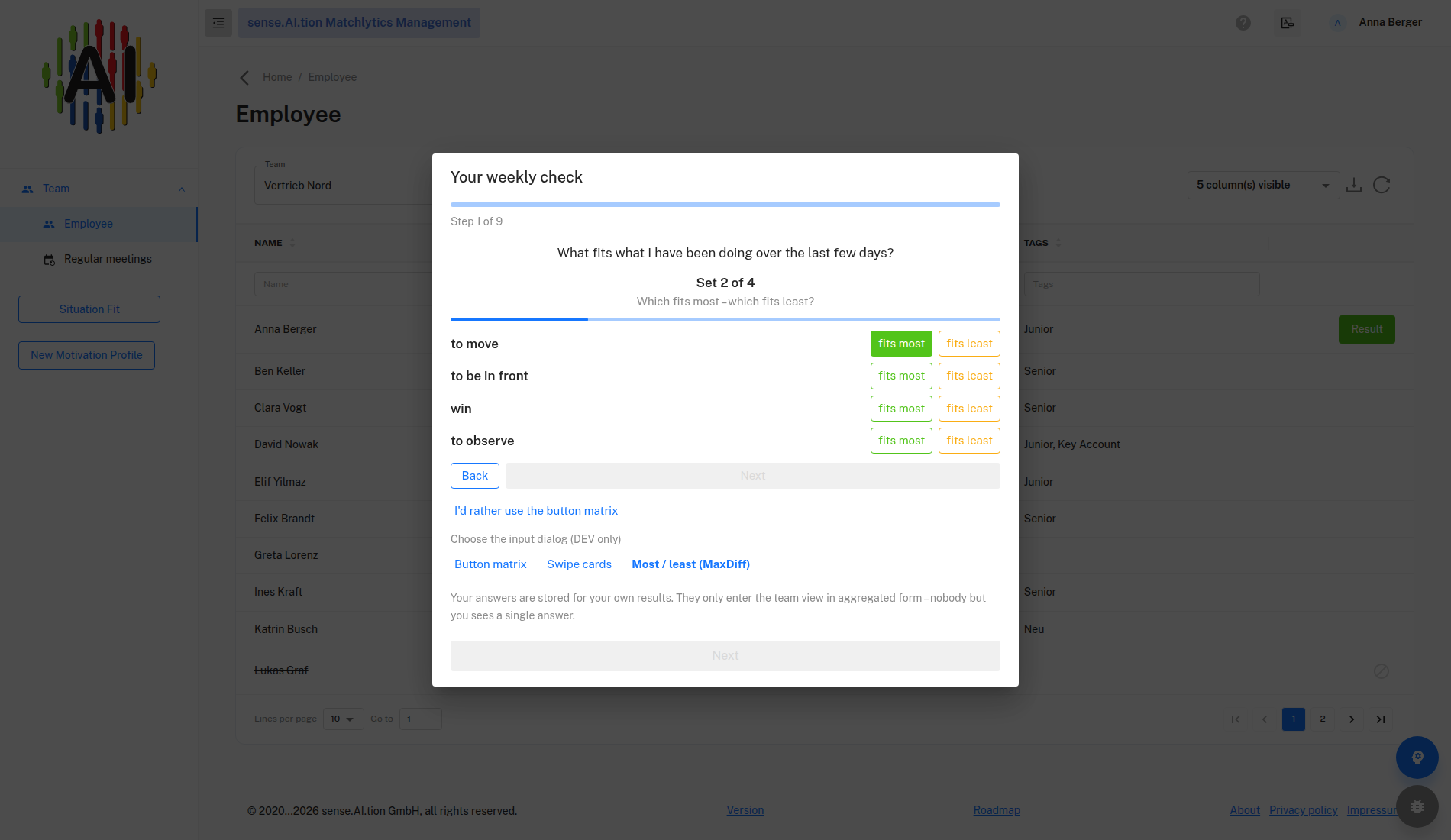Open the bug report floating button
The width and height of the screenshot is (1451, 840).
tap(1417, 806)
